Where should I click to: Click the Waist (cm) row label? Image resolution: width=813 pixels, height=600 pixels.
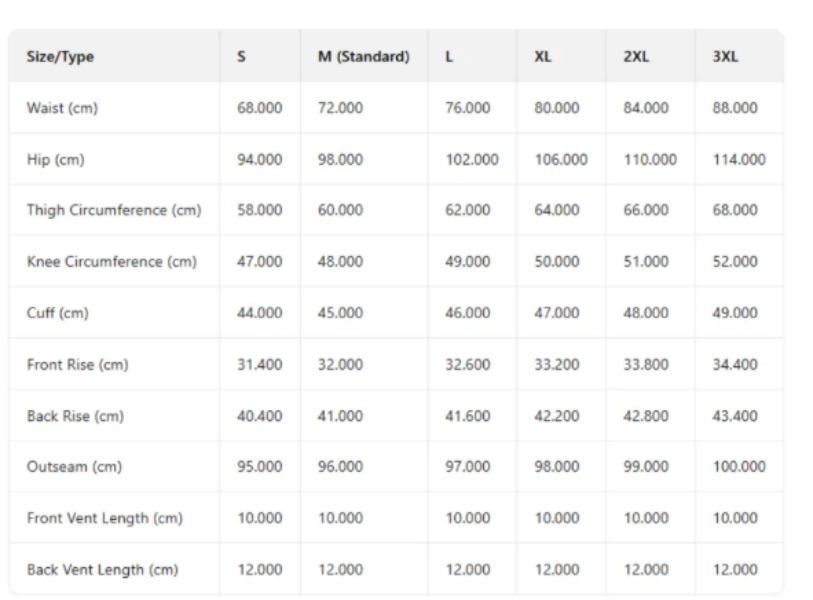point(62,108)
